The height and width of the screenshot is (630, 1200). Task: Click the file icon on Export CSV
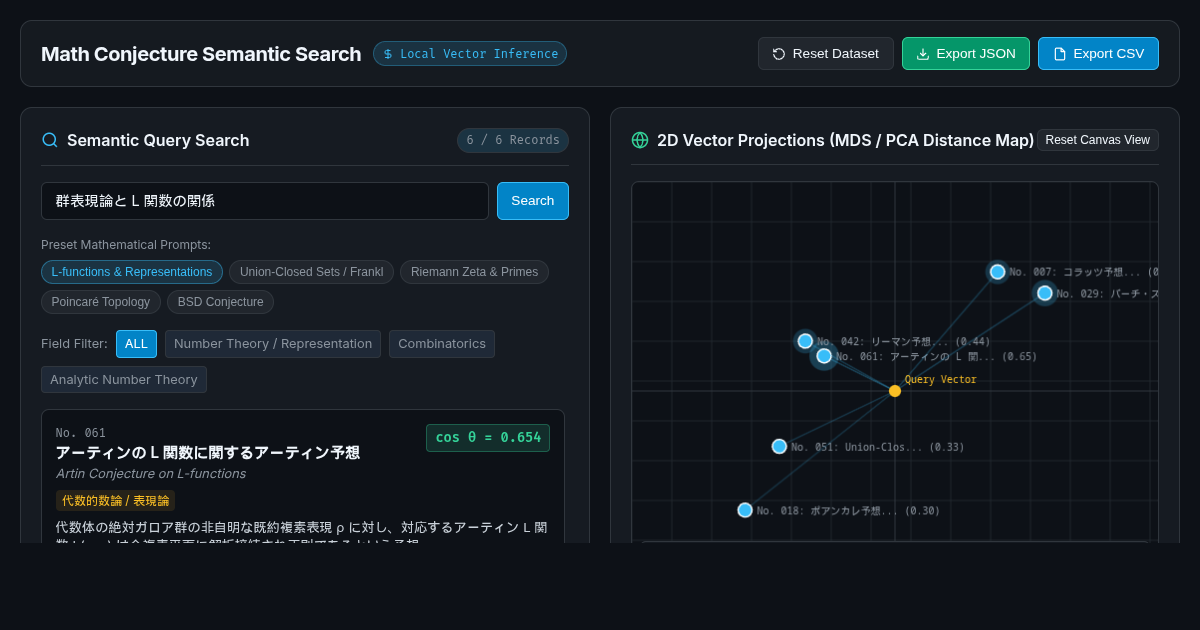pyautogui.click(x=1060, y=54)
